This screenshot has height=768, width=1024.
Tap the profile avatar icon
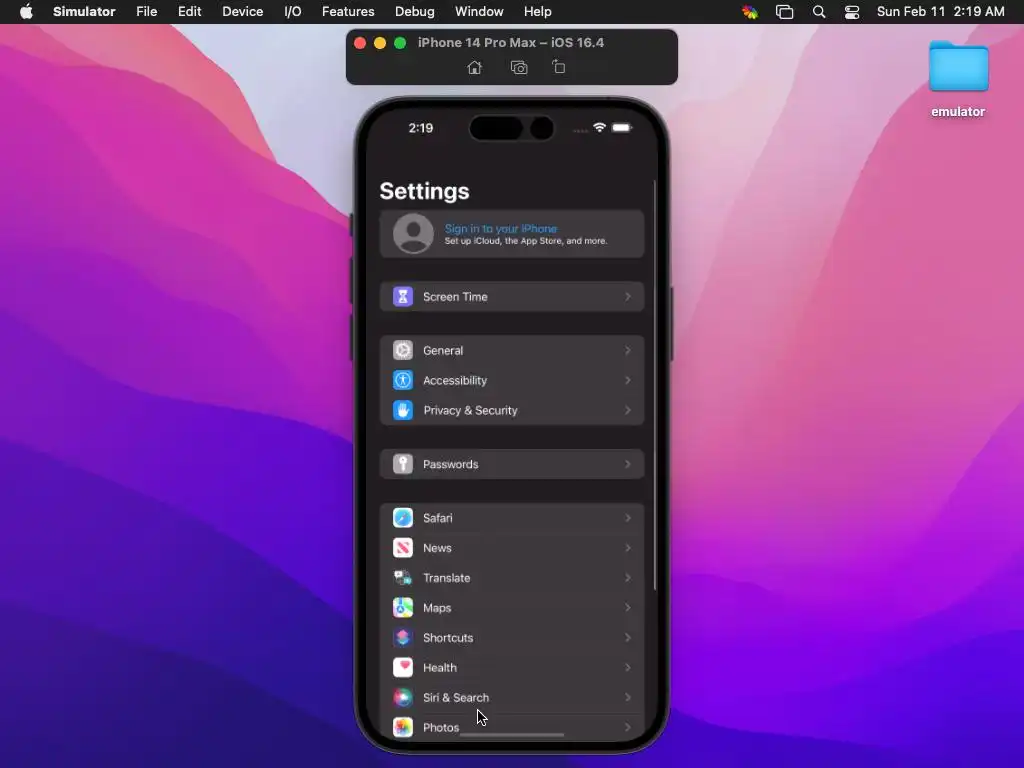click(x=413, y=233)
